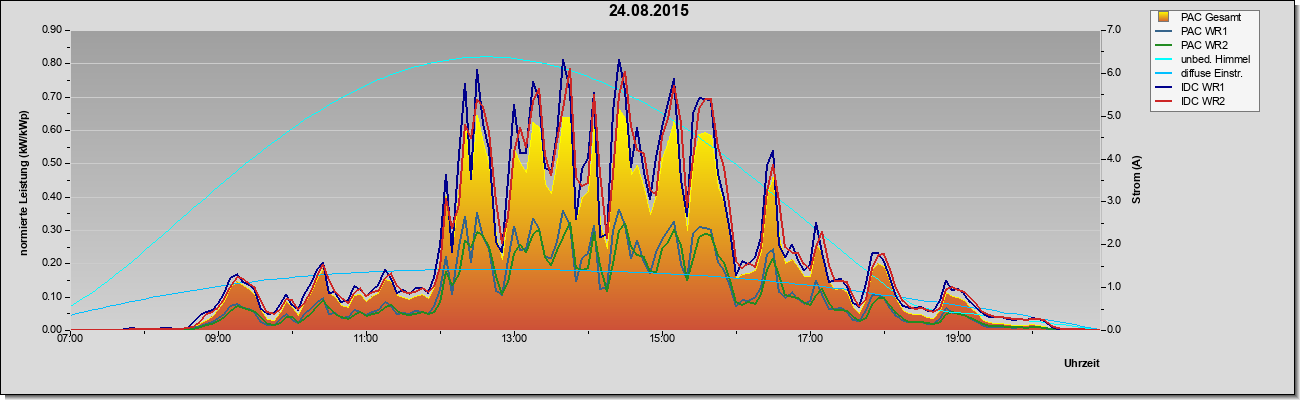Viewport: 1300px width, 400px height.
Task: Click the IDC WR2 legend entry
Action: pyautogui.click(x=1192, y=101)
